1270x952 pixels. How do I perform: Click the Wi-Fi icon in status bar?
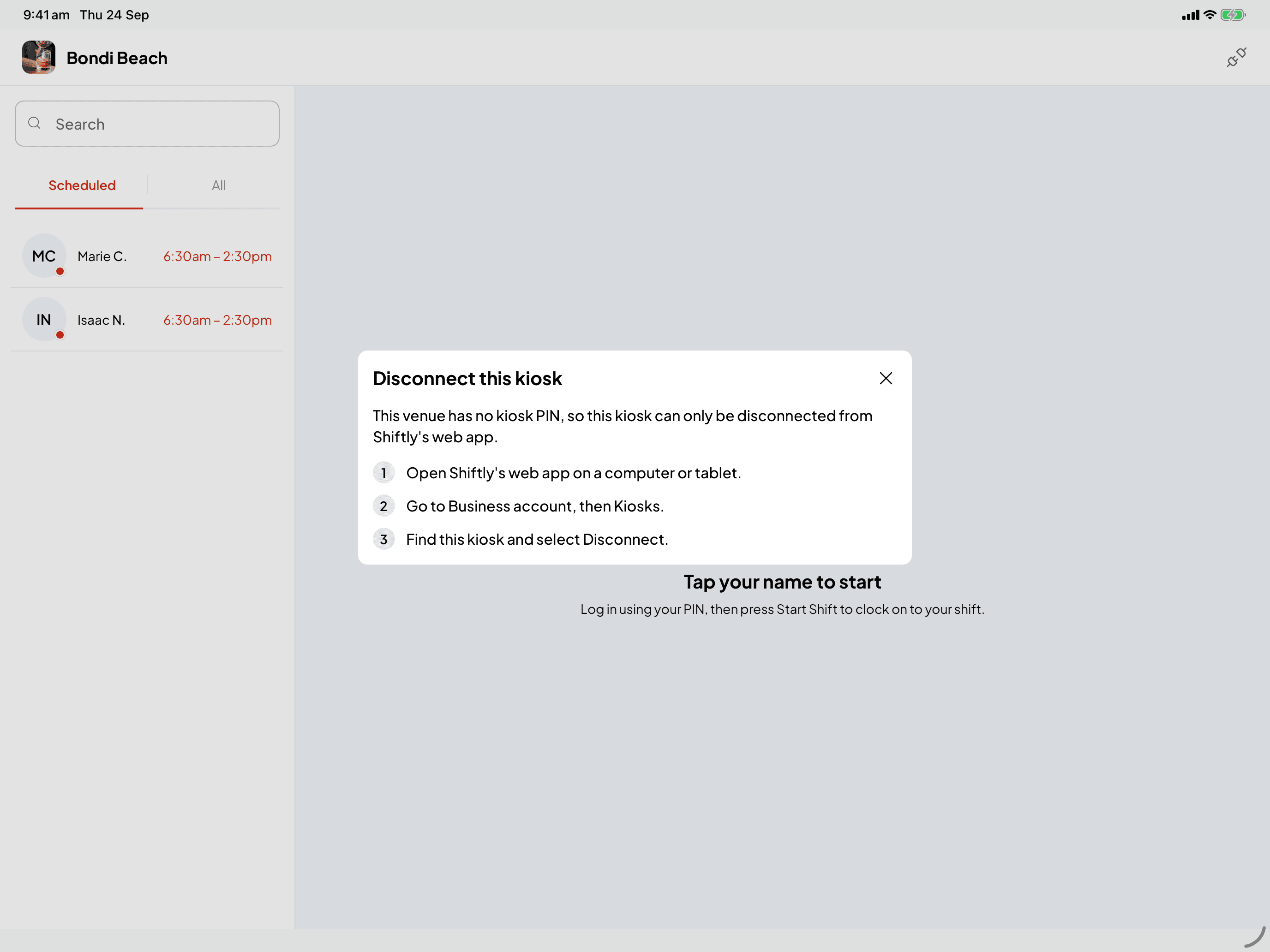[x=1210, y=15]
